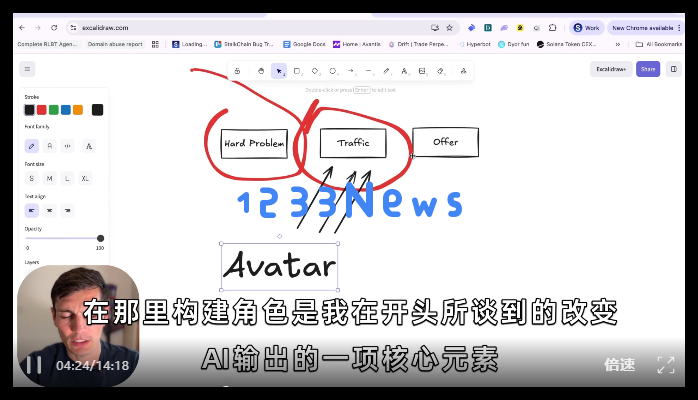This screenshot has height=400, width=698.
Task: Choose the Ellipse shape tool
Action: pyautogui.click(x=333, y=71)
